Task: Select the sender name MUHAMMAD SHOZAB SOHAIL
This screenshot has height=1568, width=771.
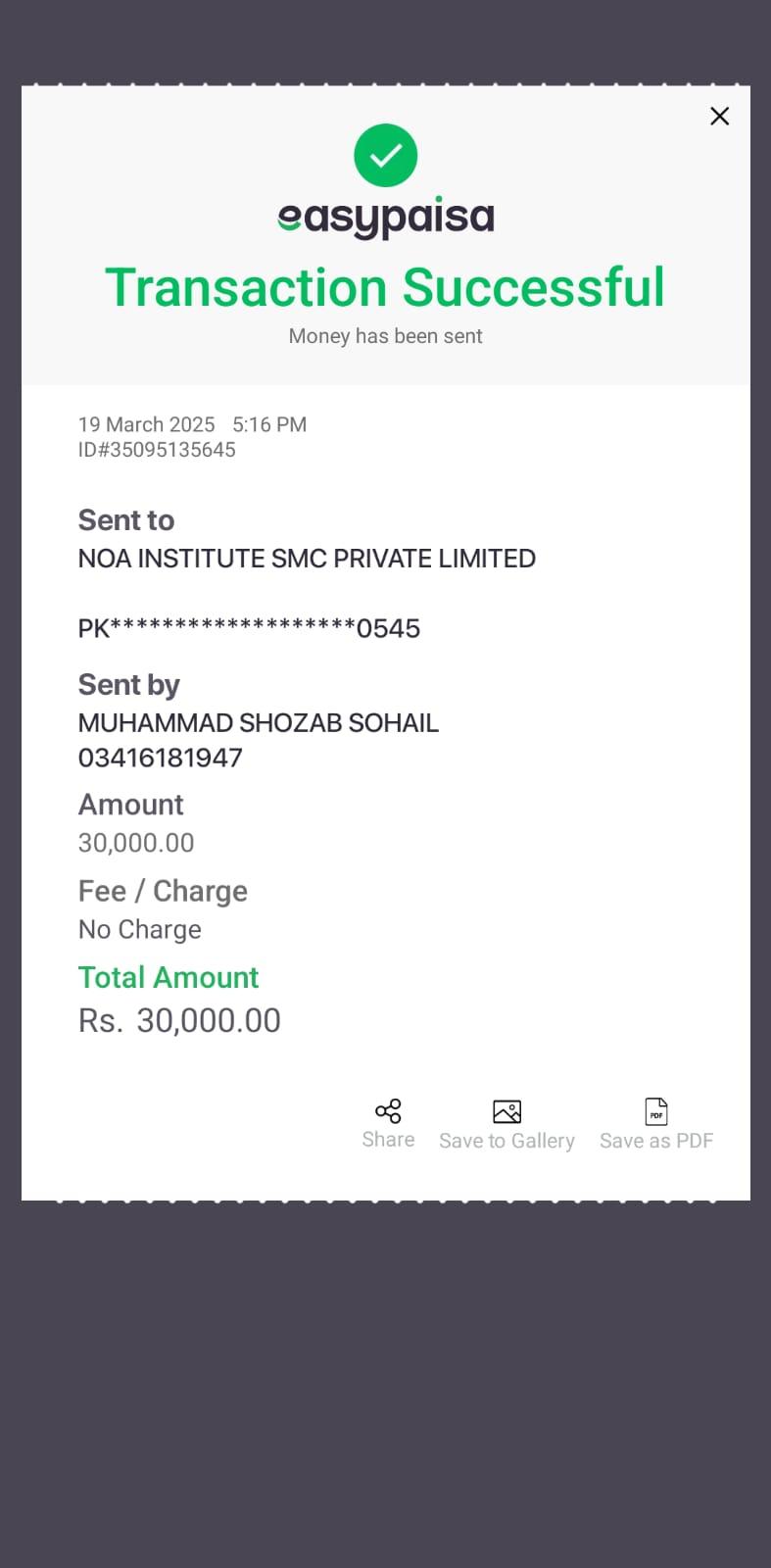Action: 259,723
